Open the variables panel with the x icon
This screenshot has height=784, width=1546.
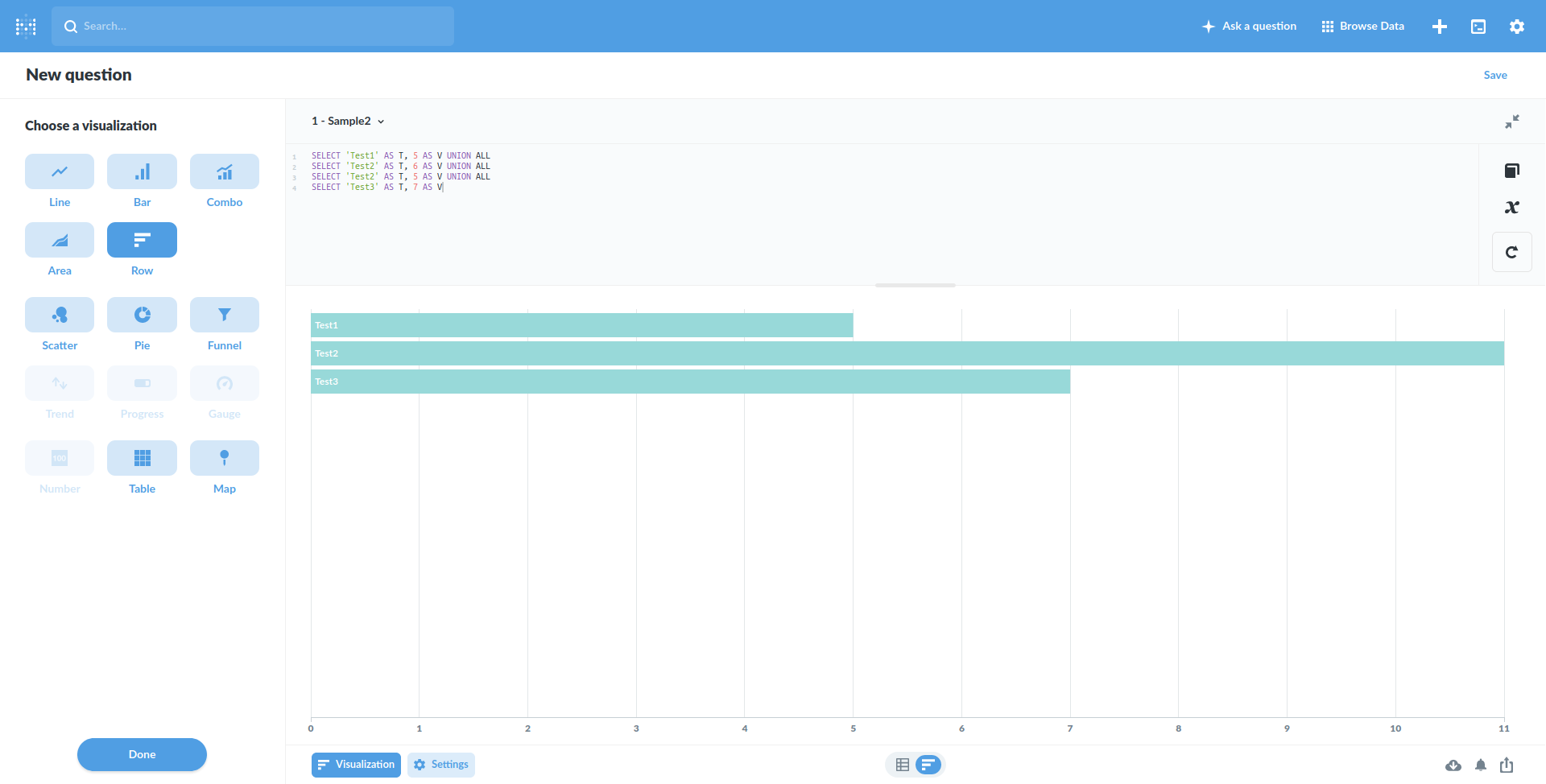1512,207
